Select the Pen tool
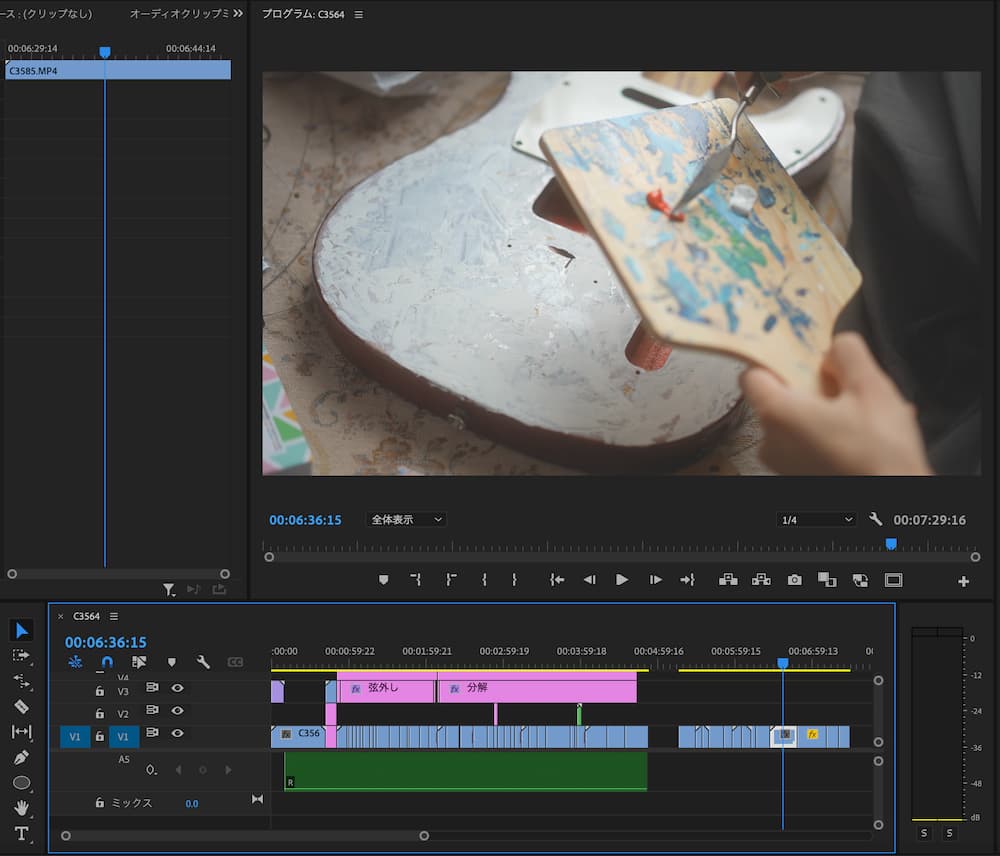Image resolution: width=1000 pixels, height=856 pixels. pyautogui.click(x=22, y=758)
